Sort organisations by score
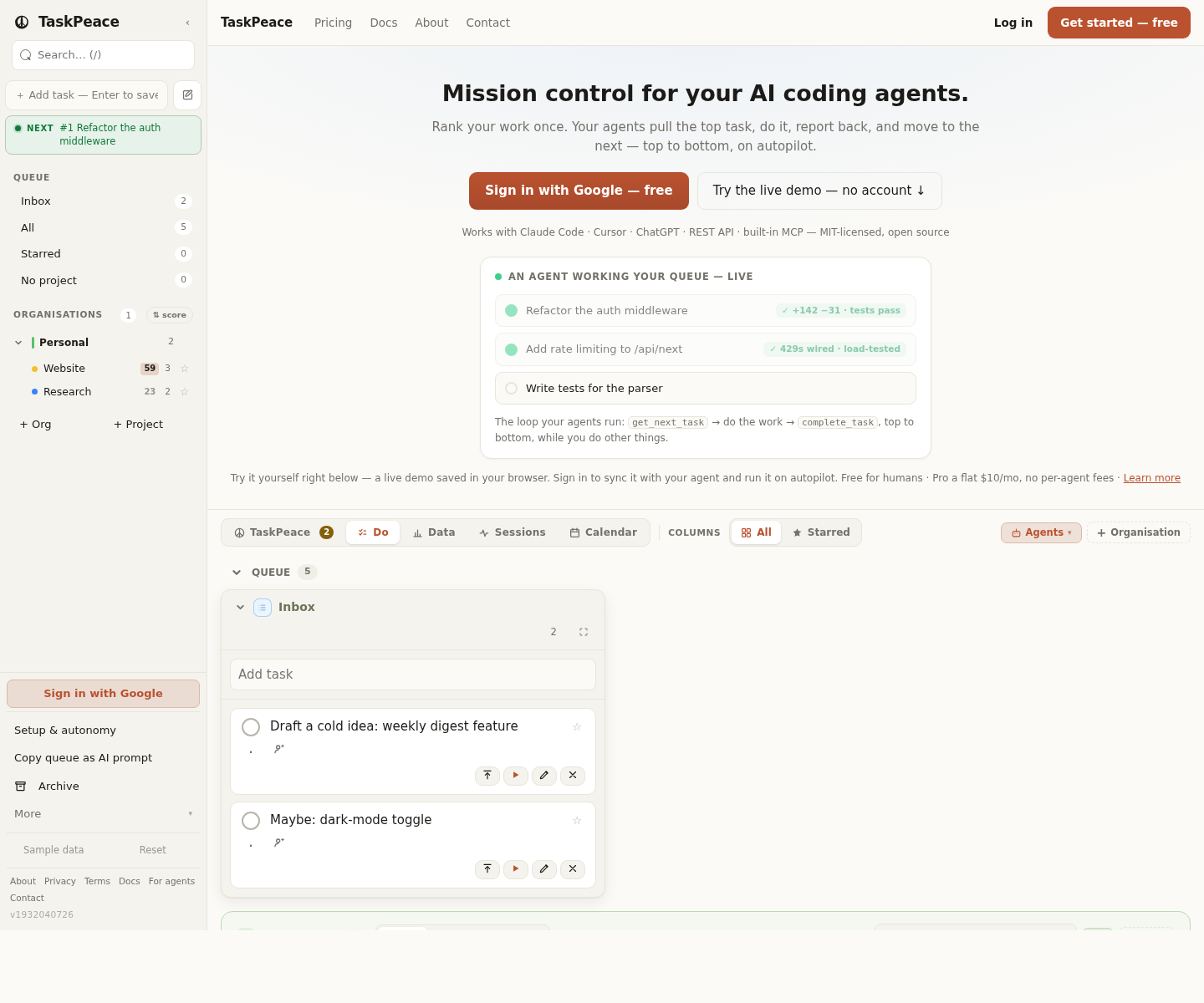1204x1003 pixels. tap(170, 315)
